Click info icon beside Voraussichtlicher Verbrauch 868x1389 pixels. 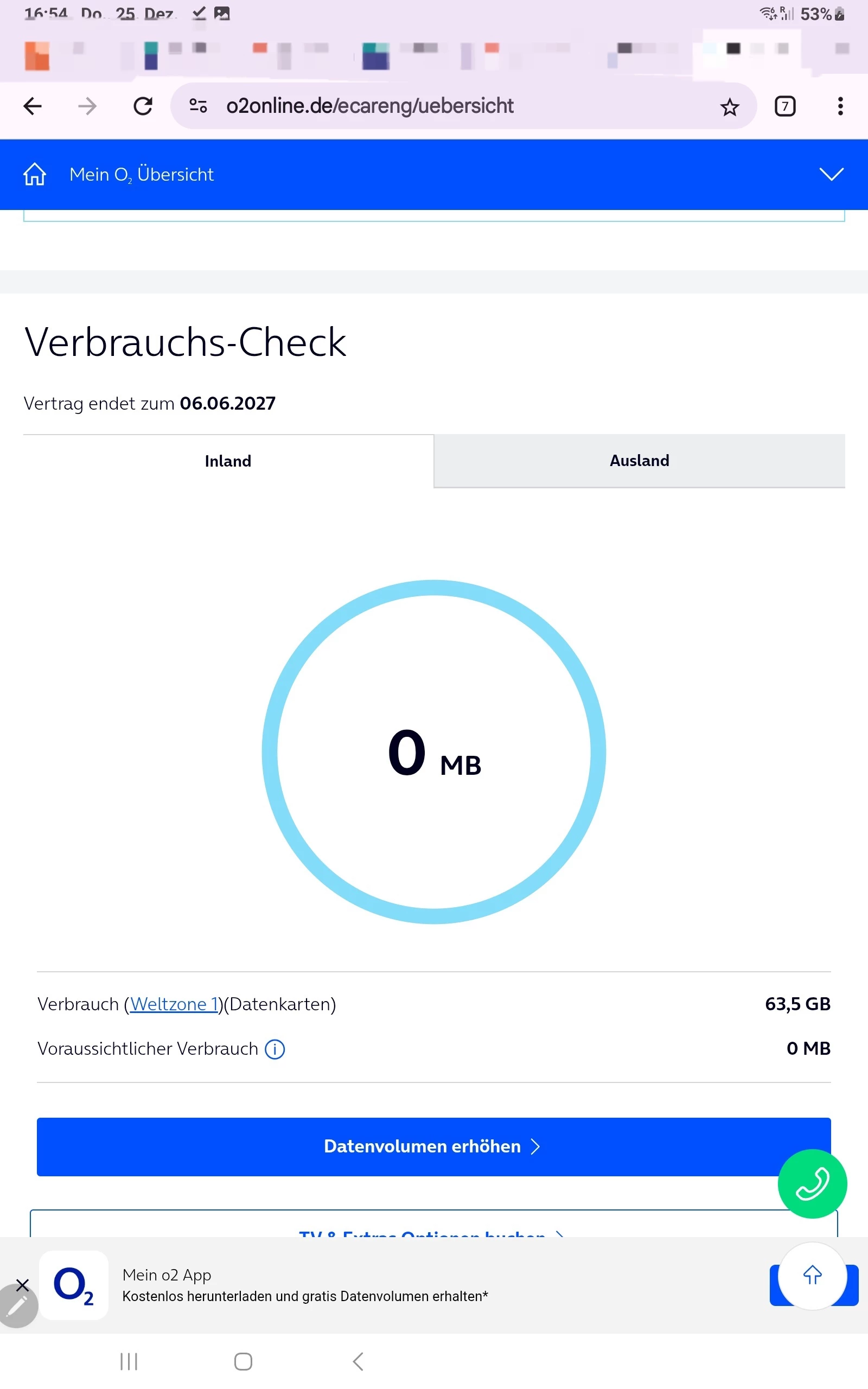coord(275,1049)
